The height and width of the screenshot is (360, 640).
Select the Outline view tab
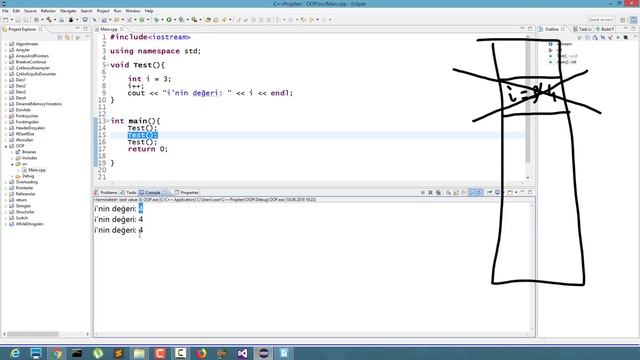click(x=552, y=29)
